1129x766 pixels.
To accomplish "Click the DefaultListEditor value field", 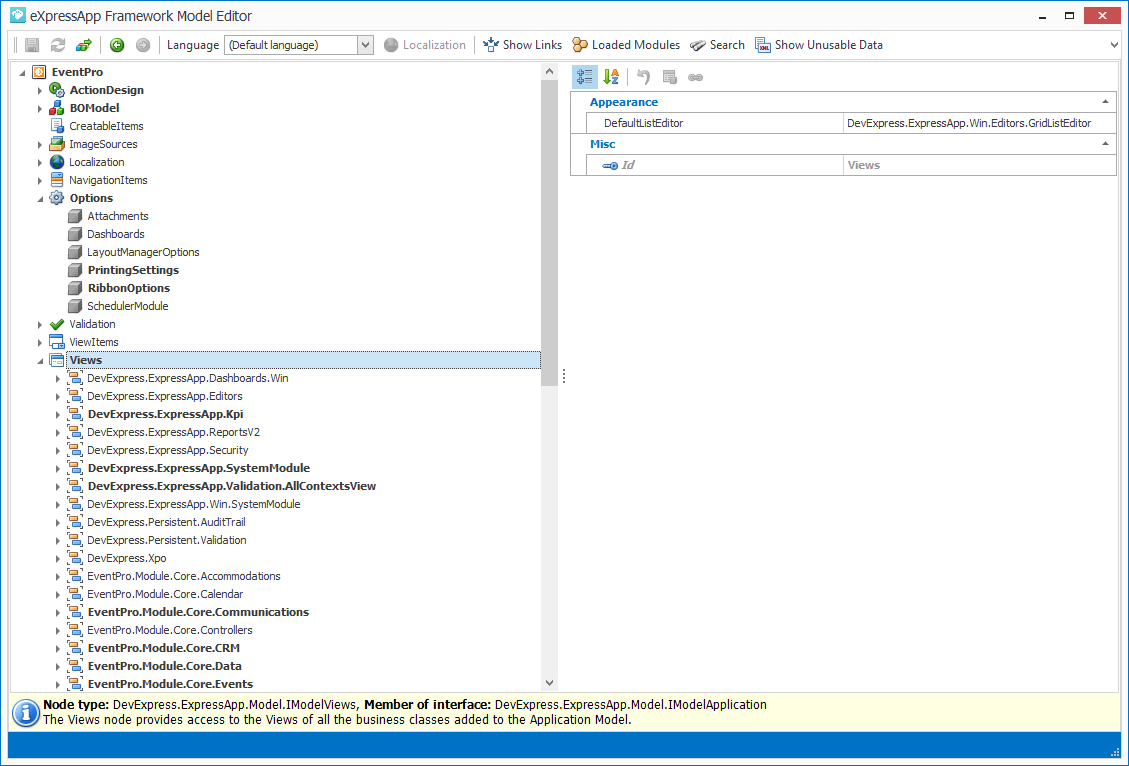I will 979,123.
